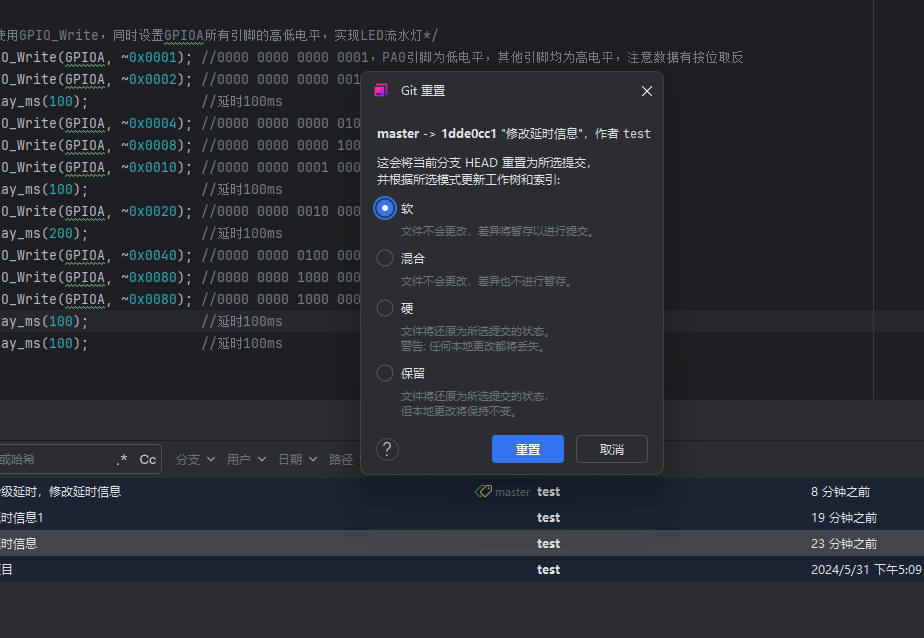Open the 路径 path filter
Image resolution: width=924 pixels, height=638 pixels.
click(341, 459)
